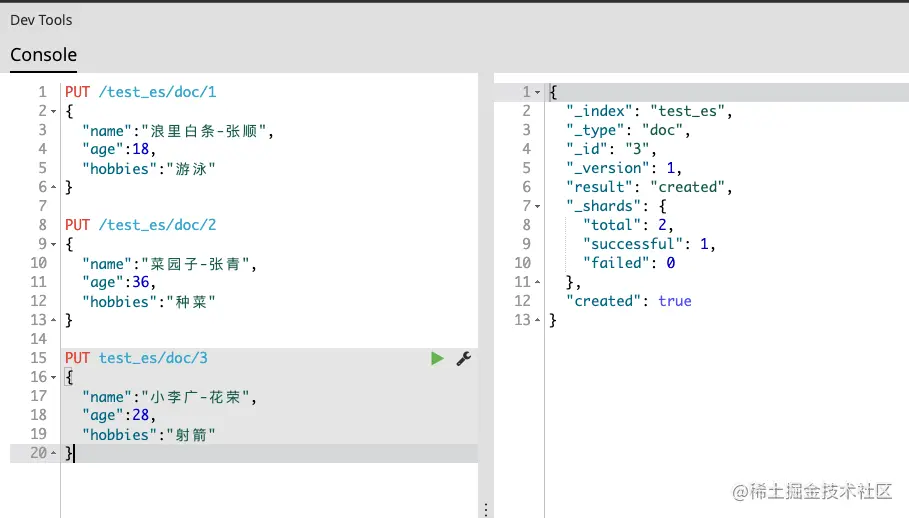Toggle fold arrow at response line 11
909x518 pixels.
(x=537, y=282)
